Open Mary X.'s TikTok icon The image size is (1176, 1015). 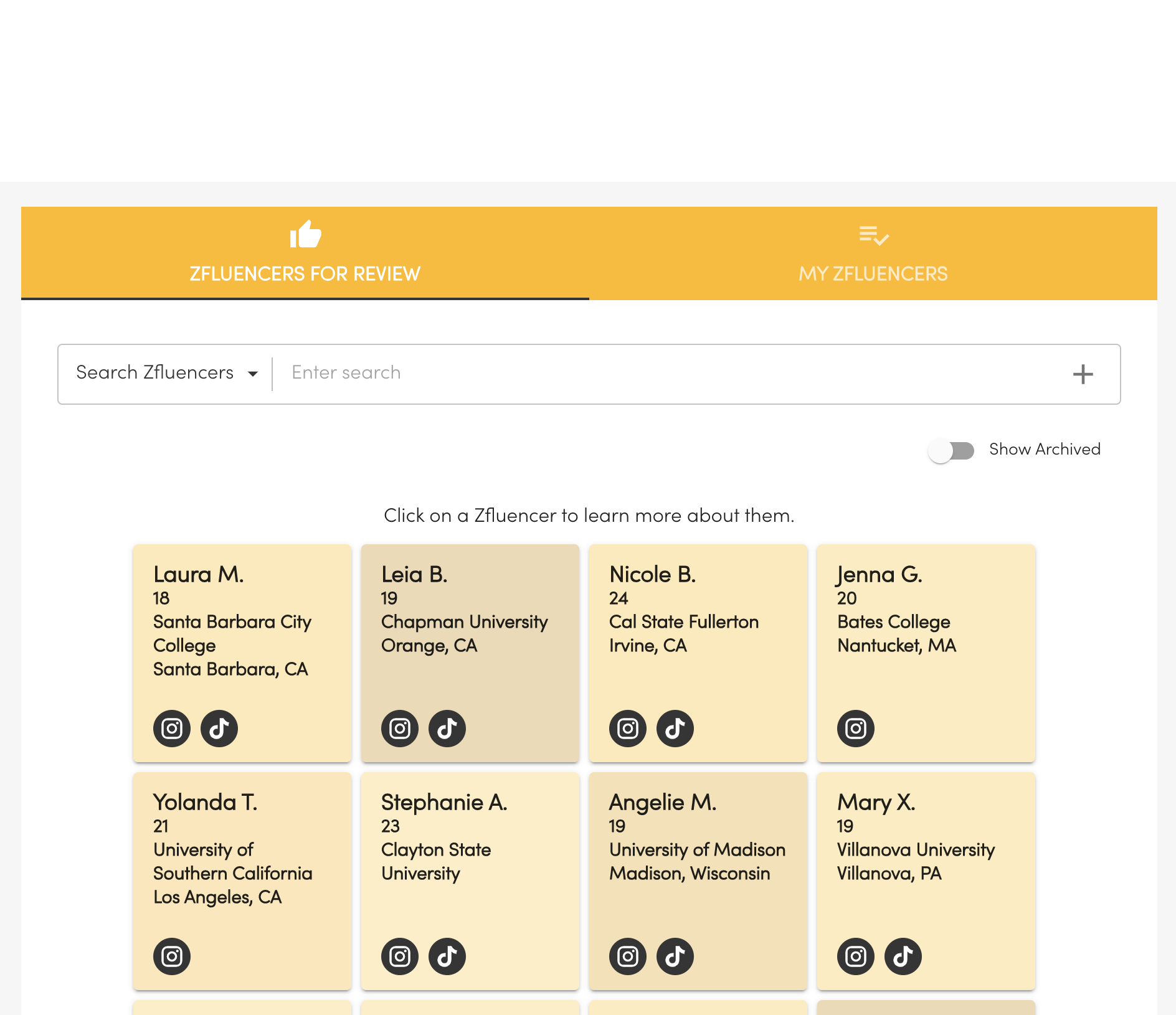(x=903, y=956)
